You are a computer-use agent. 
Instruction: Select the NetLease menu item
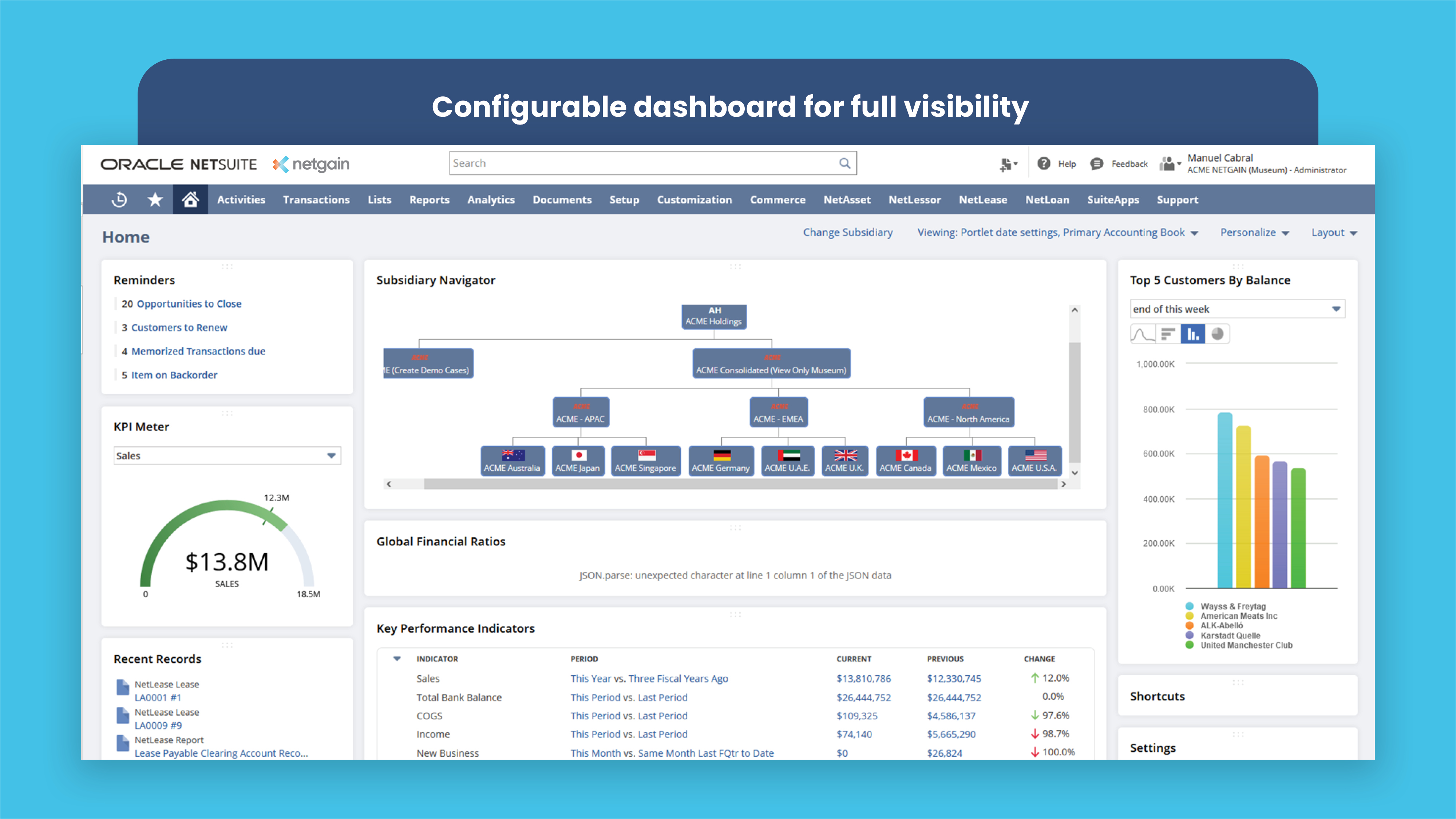(984, 199)
